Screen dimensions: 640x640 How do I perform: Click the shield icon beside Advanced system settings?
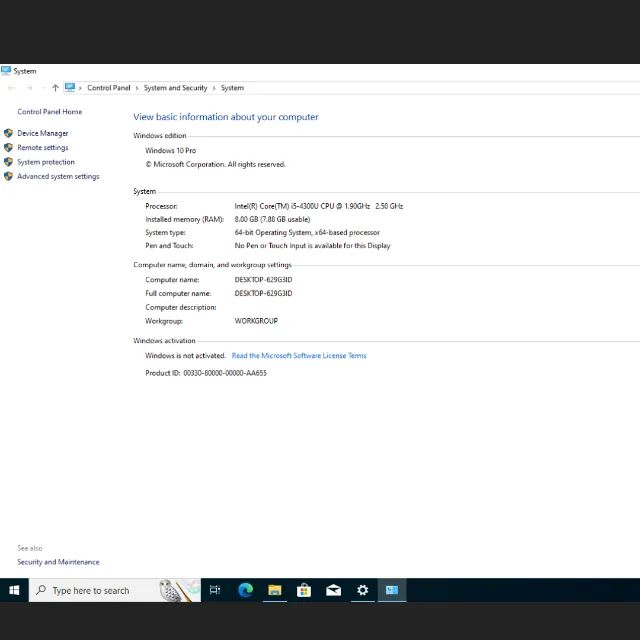(9, 176)
